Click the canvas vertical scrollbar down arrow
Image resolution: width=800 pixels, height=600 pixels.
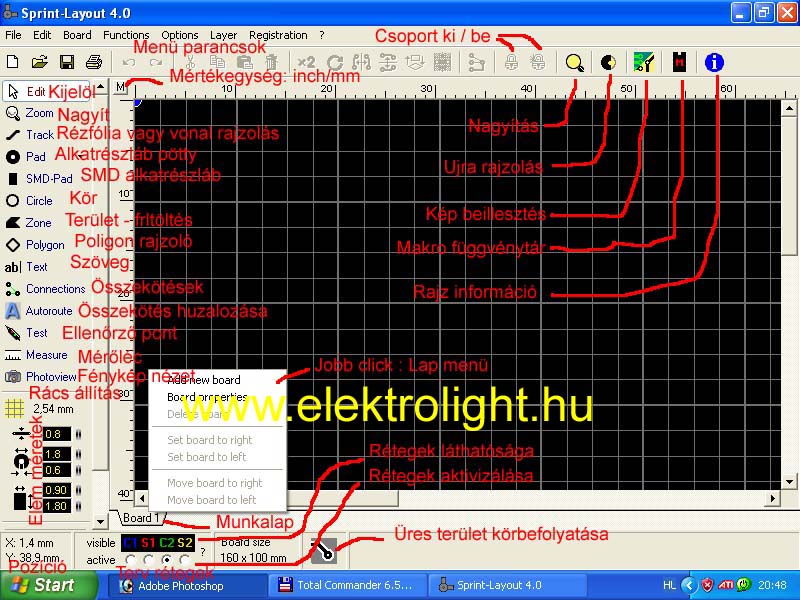[789, 481]
